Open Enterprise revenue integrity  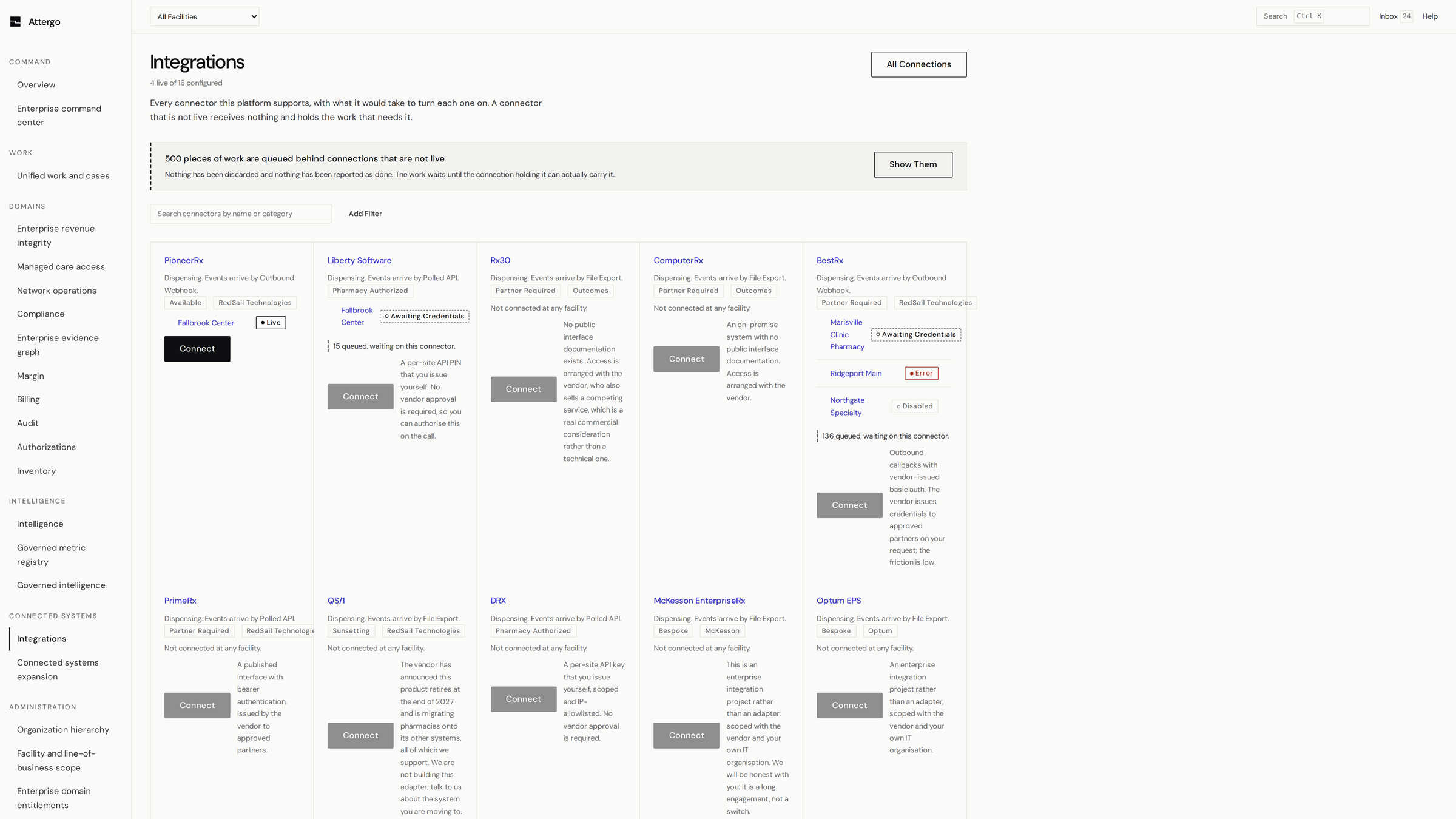[x=56, y=236]
